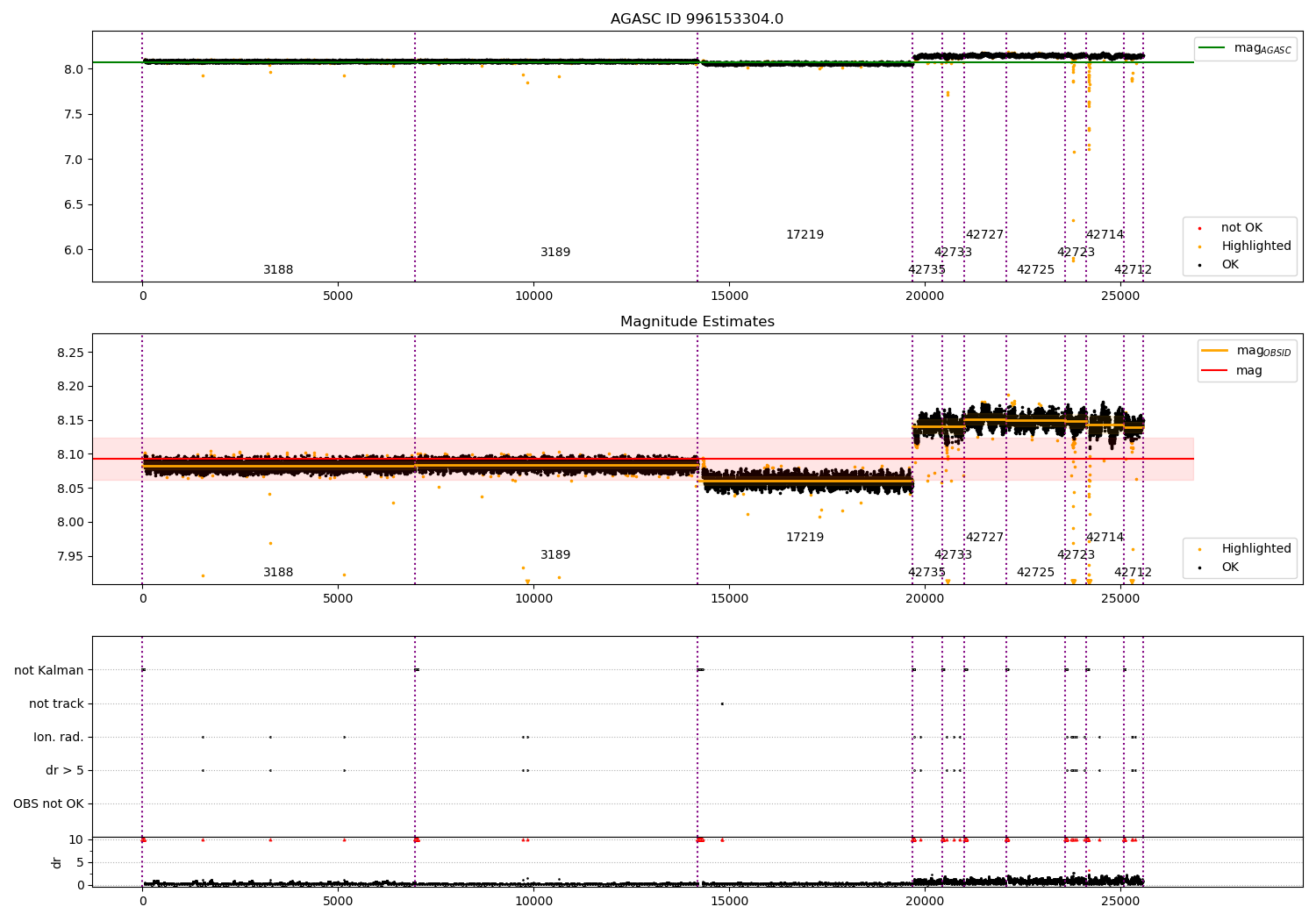The height and width of the screenshot is (921, 1316).
Task: Click obsid label 42723 in the top plot
Action: 1076,253
